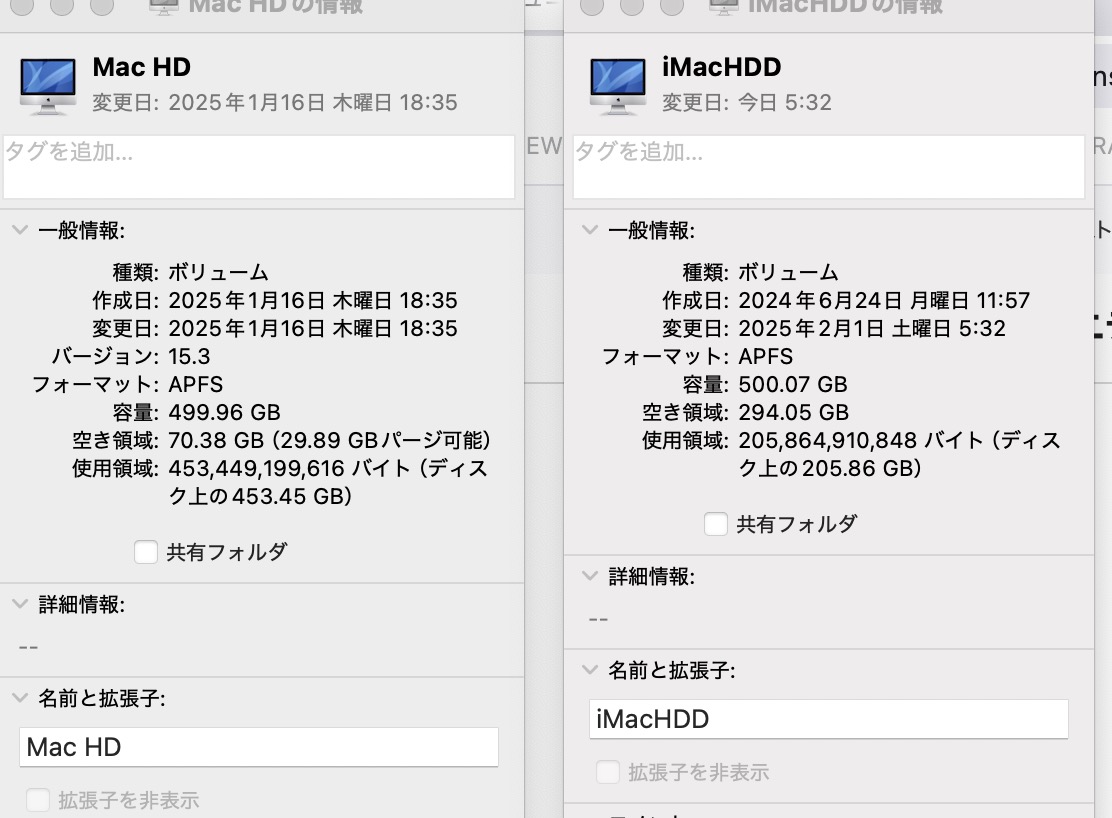Click the 変更日: 今日 5:32 header text
This screenshot has height=818, width=1112.
point(746,103)
